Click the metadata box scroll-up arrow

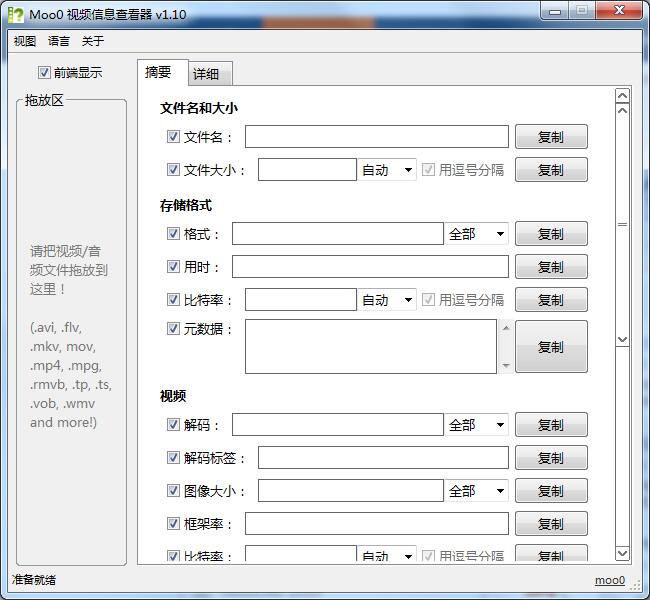505,327
